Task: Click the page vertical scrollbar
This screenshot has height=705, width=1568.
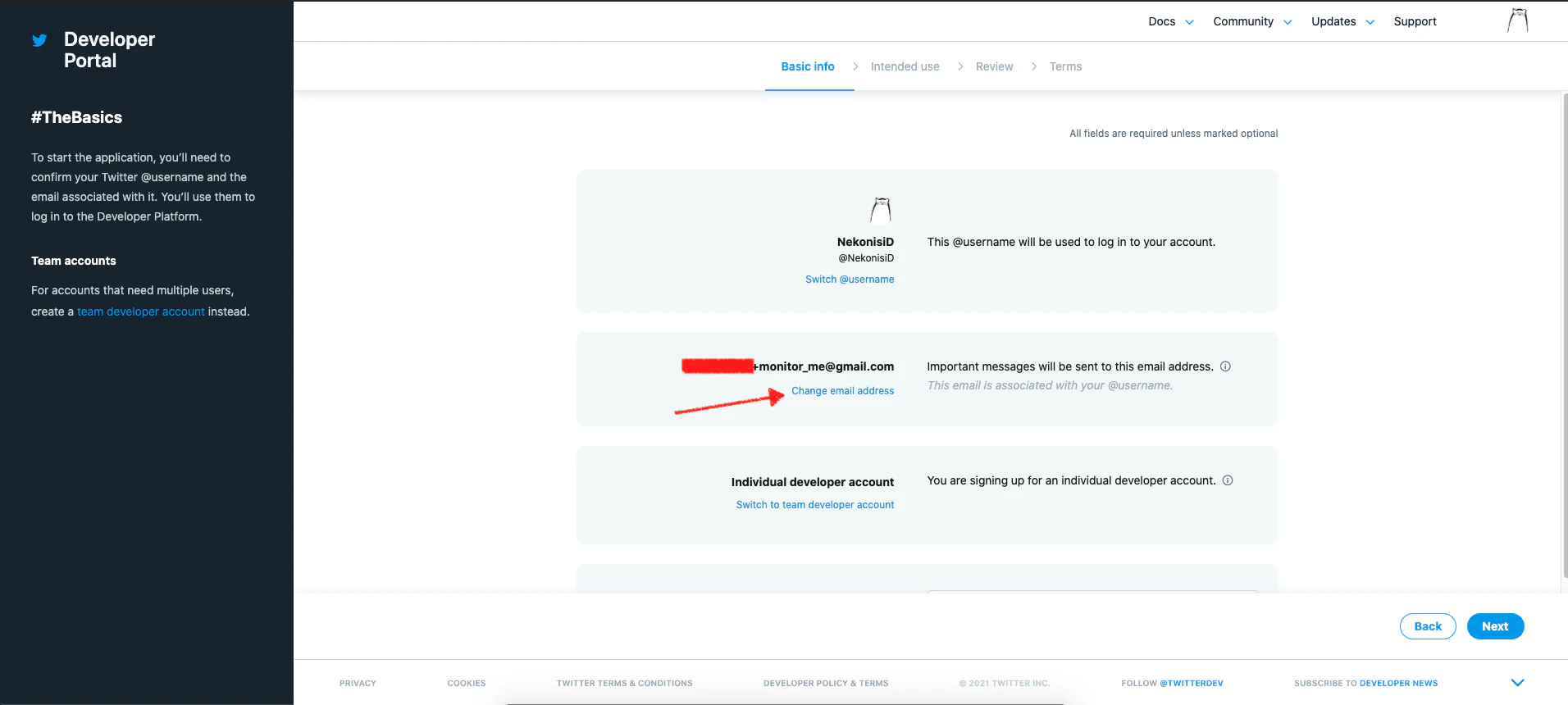Action: pos(1564,336)
